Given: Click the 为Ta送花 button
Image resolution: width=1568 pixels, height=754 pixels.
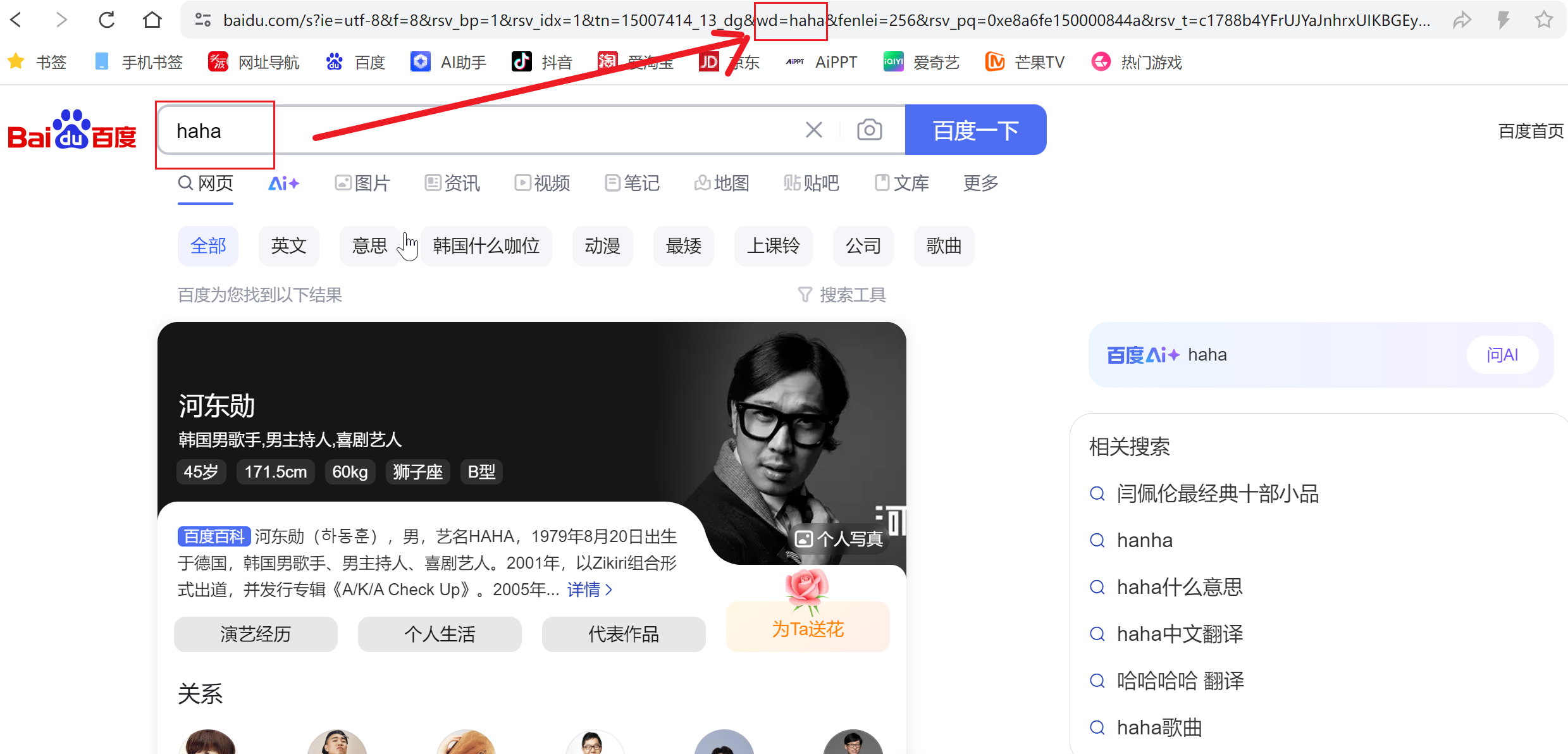Looking at the screenshot, I should click(808, 627).
